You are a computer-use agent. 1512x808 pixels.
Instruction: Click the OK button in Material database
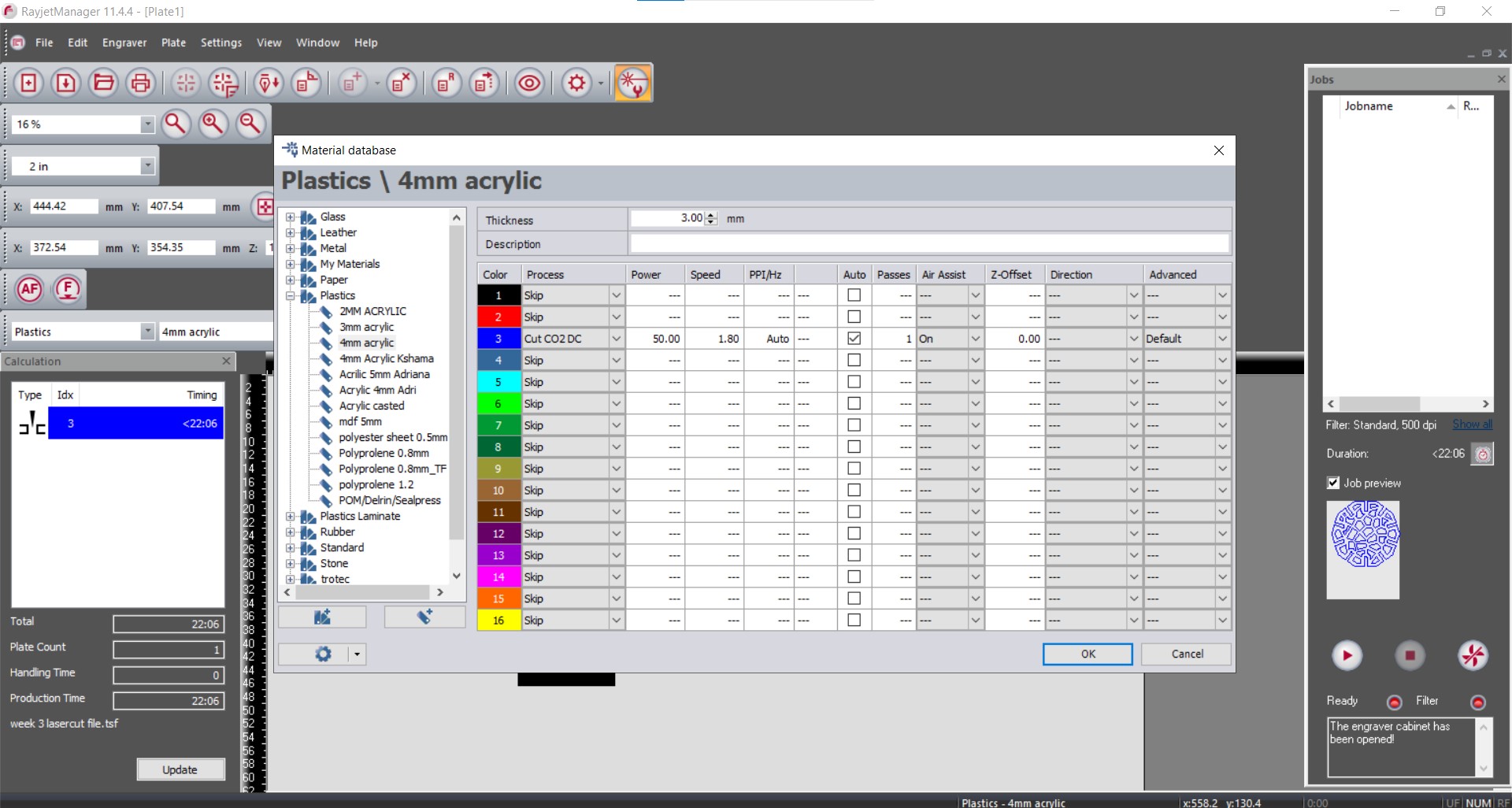coord(1088,654)
